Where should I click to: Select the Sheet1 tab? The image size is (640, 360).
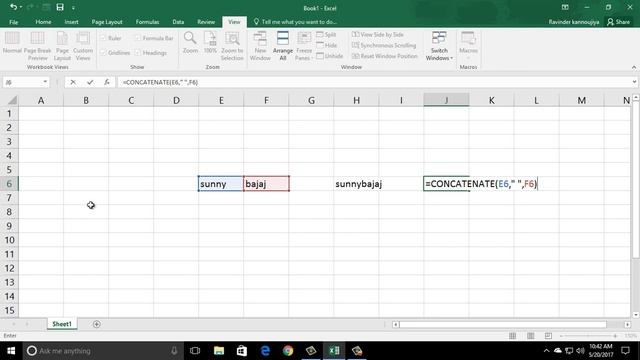click(62, 324)
